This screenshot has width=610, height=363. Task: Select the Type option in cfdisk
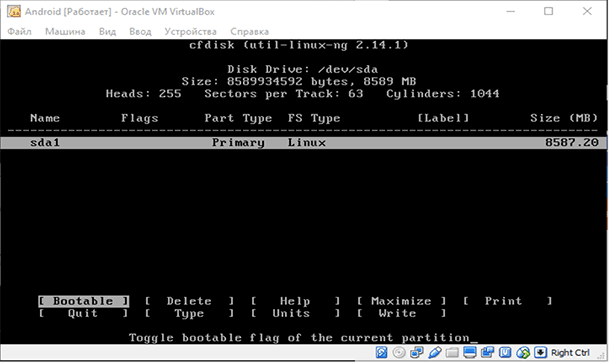[189, 314]
